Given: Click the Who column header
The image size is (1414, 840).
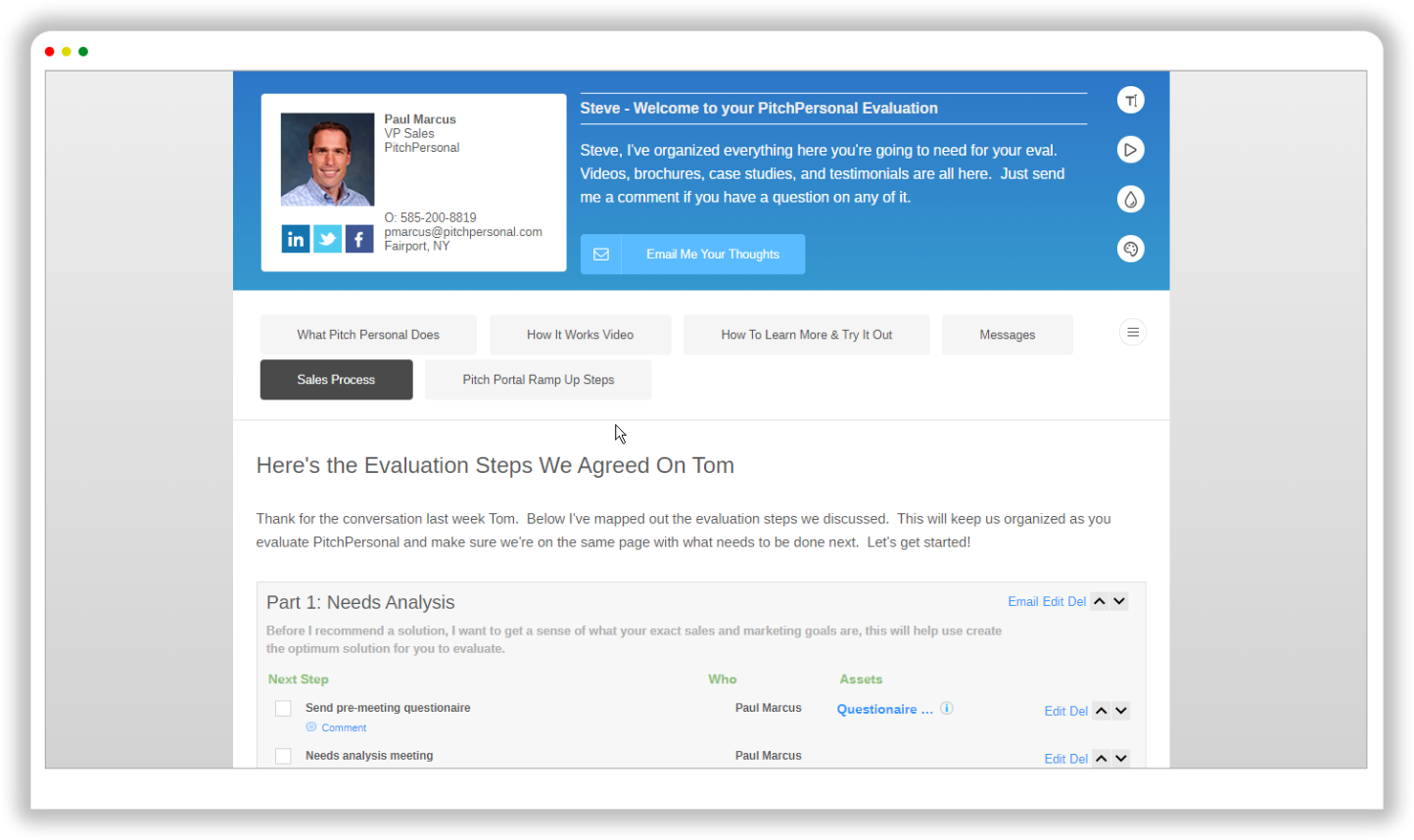Looking at the screenshot, I should [723, 679].
